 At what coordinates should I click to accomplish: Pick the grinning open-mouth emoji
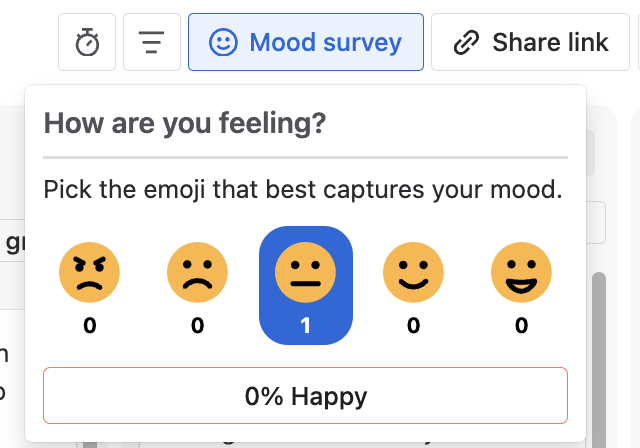[x=521, y=272]
